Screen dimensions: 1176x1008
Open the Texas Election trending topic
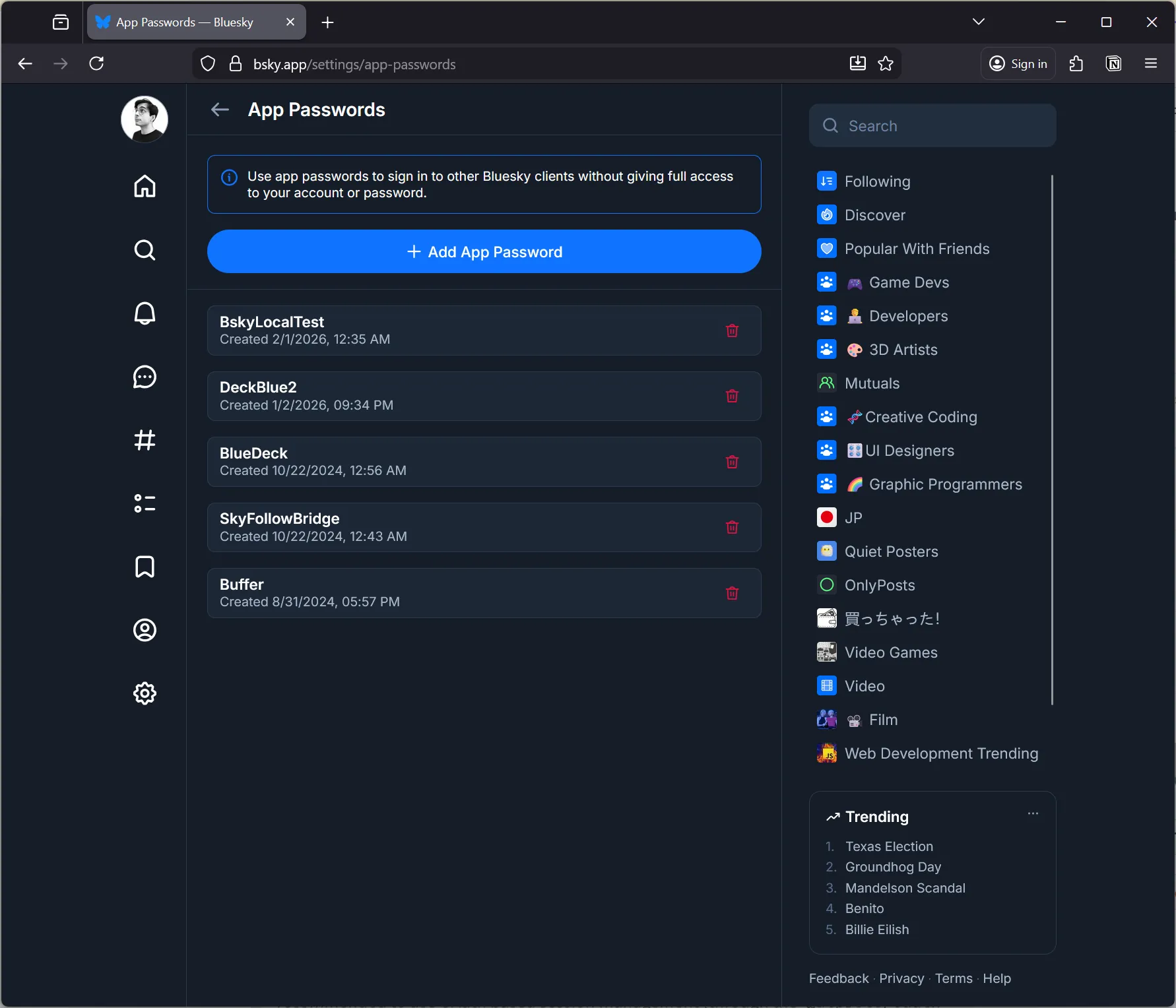click(x=889, y=846)
